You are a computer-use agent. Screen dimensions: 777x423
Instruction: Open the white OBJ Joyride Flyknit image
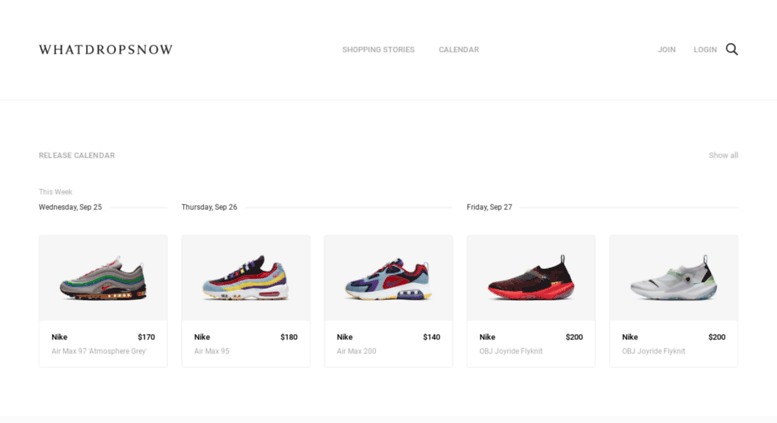tap(674, 278)
